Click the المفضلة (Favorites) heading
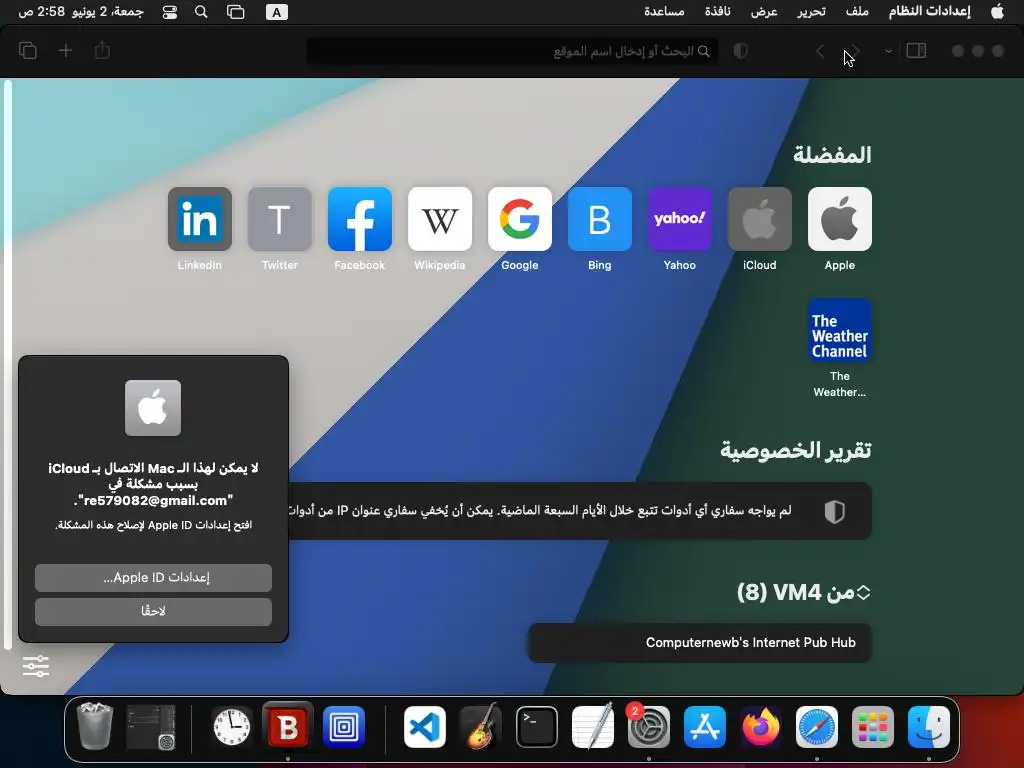 tap(832, 155)
